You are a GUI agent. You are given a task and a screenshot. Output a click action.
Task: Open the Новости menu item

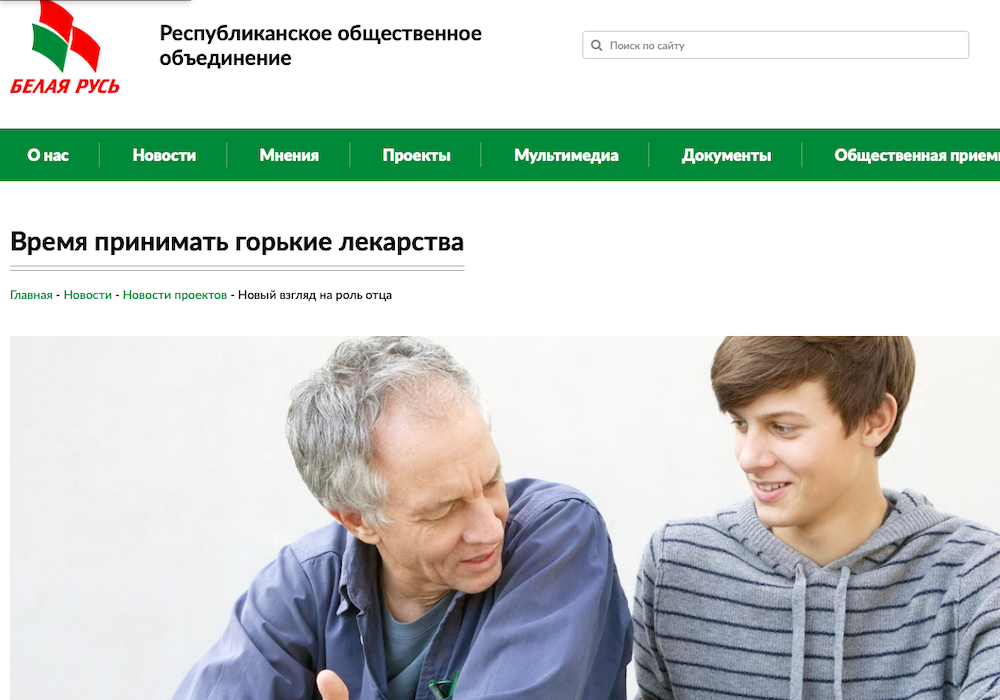pyautogui.click(x=164, y=155)
